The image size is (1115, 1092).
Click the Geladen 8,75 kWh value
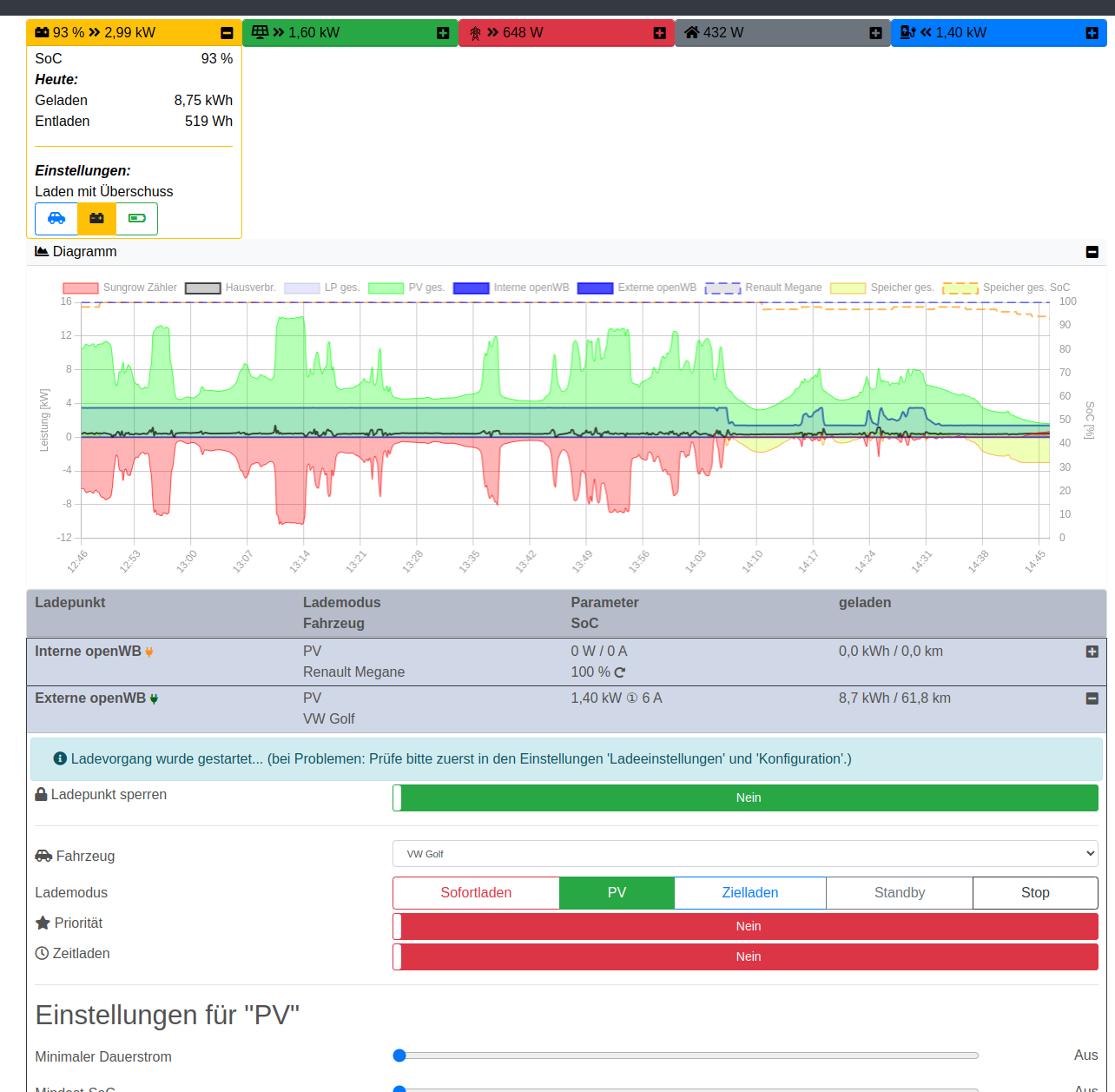pos(203,101)
